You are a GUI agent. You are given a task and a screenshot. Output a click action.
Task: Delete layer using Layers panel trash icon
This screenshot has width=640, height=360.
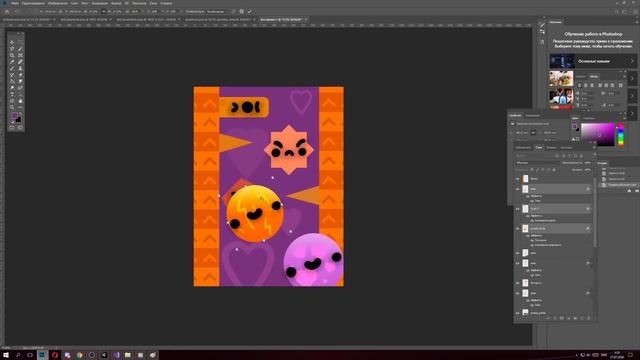click(x=589, y=318)
